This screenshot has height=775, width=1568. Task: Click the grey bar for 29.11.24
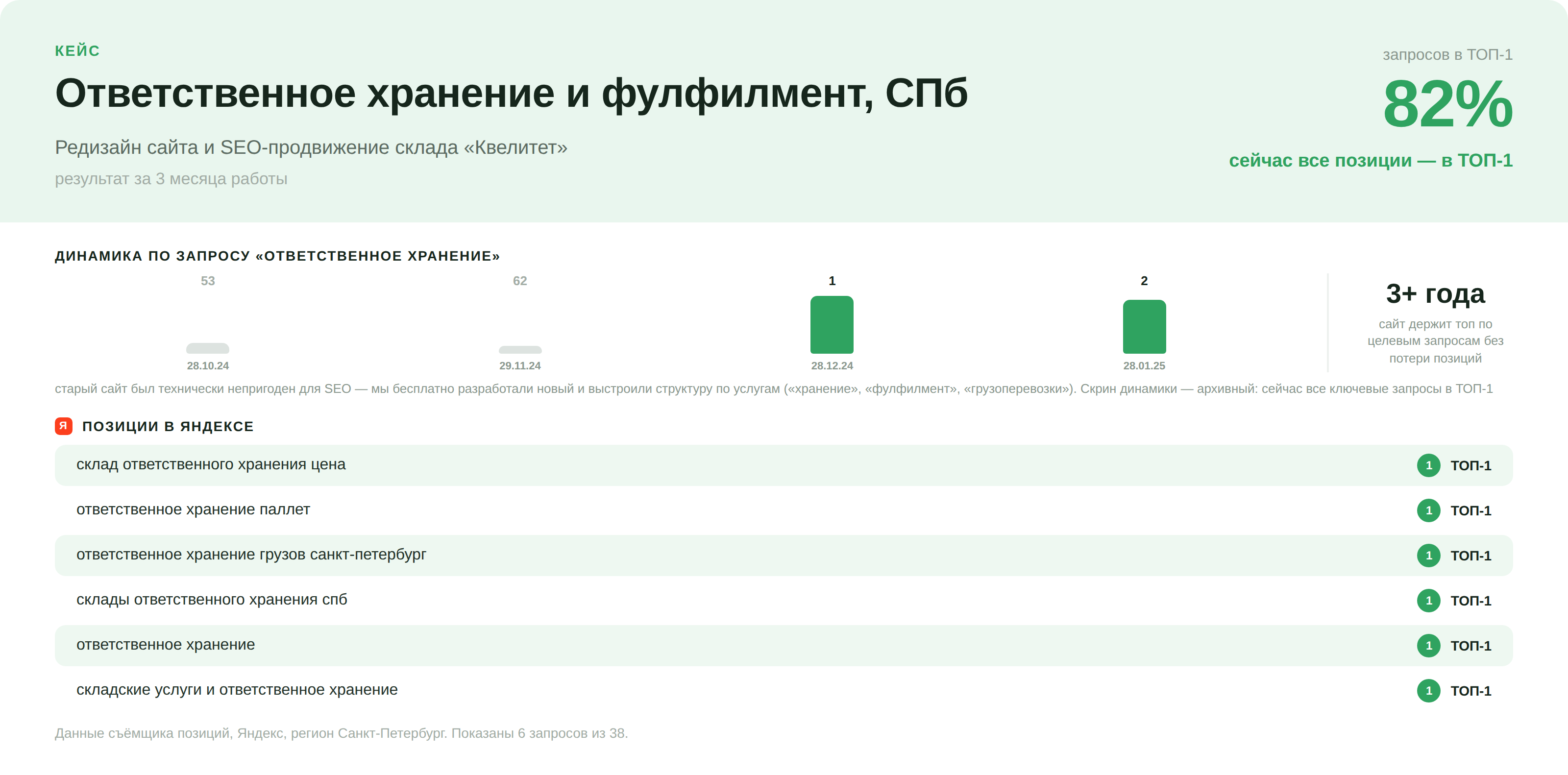[x=520, y=350]
